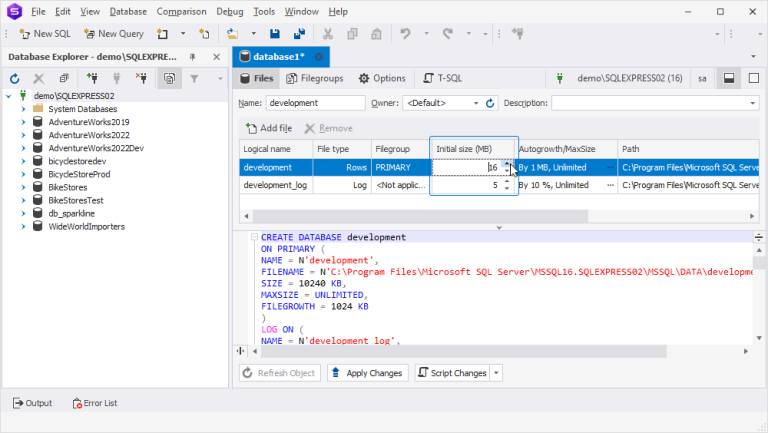Increase initial size of development_log file

pyautogui.click(x=507, y=181)
